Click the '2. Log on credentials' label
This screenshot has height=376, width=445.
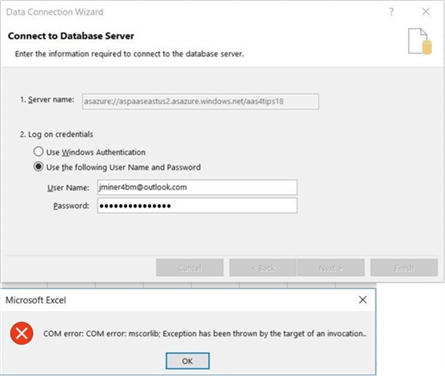[x=56, y=134]
